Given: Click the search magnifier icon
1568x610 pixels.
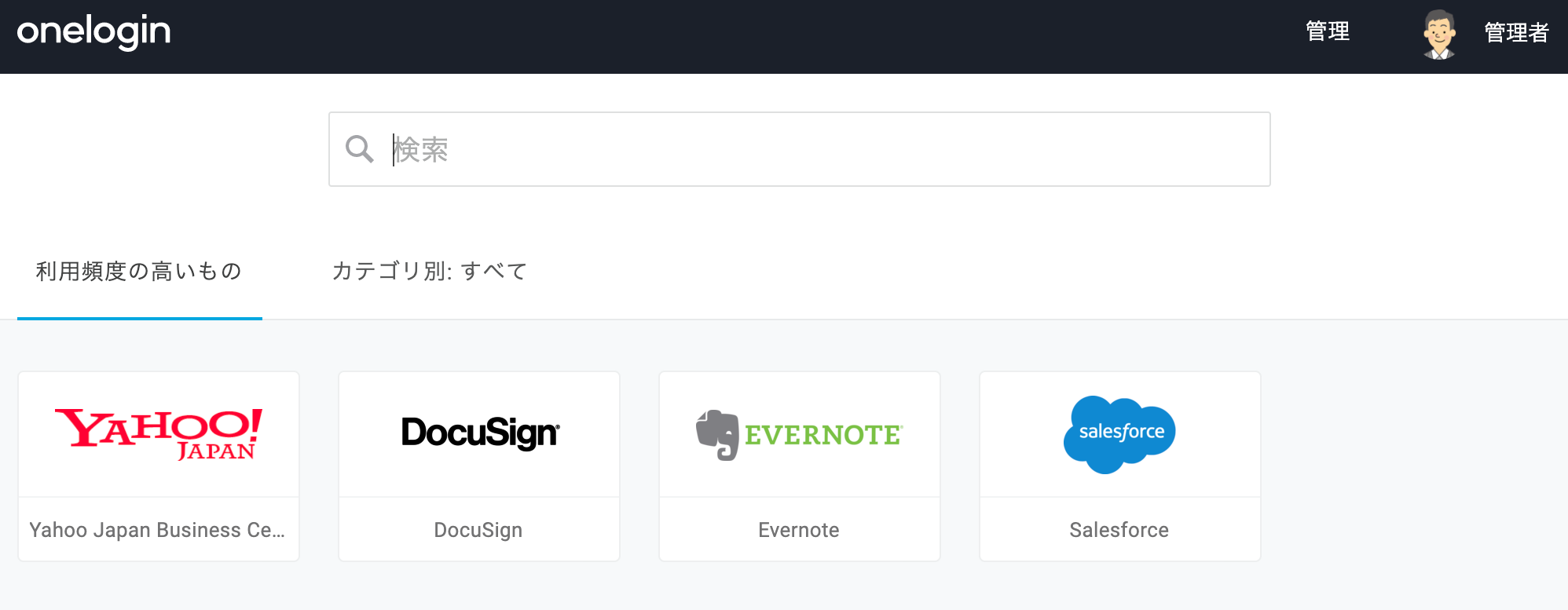Looking at the screenshot, I should click(360, 148).
